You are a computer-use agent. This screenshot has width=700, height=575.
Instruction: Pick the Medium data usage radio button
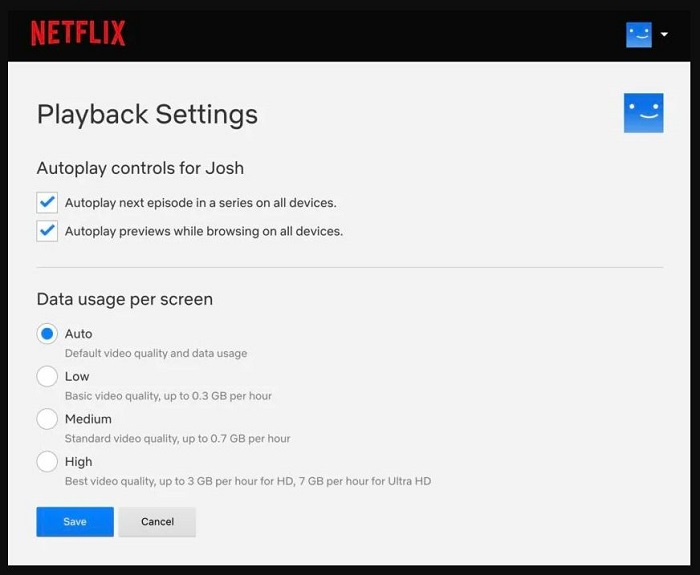[x=47, y=419]
